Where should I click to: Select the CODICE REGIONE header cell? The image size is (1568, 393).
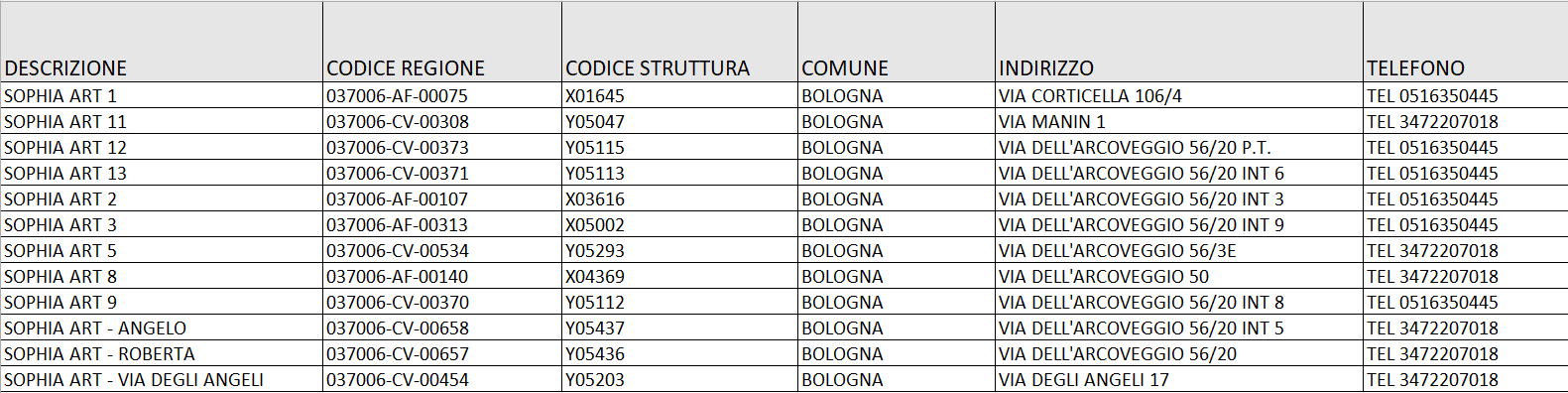pos(442,42)
